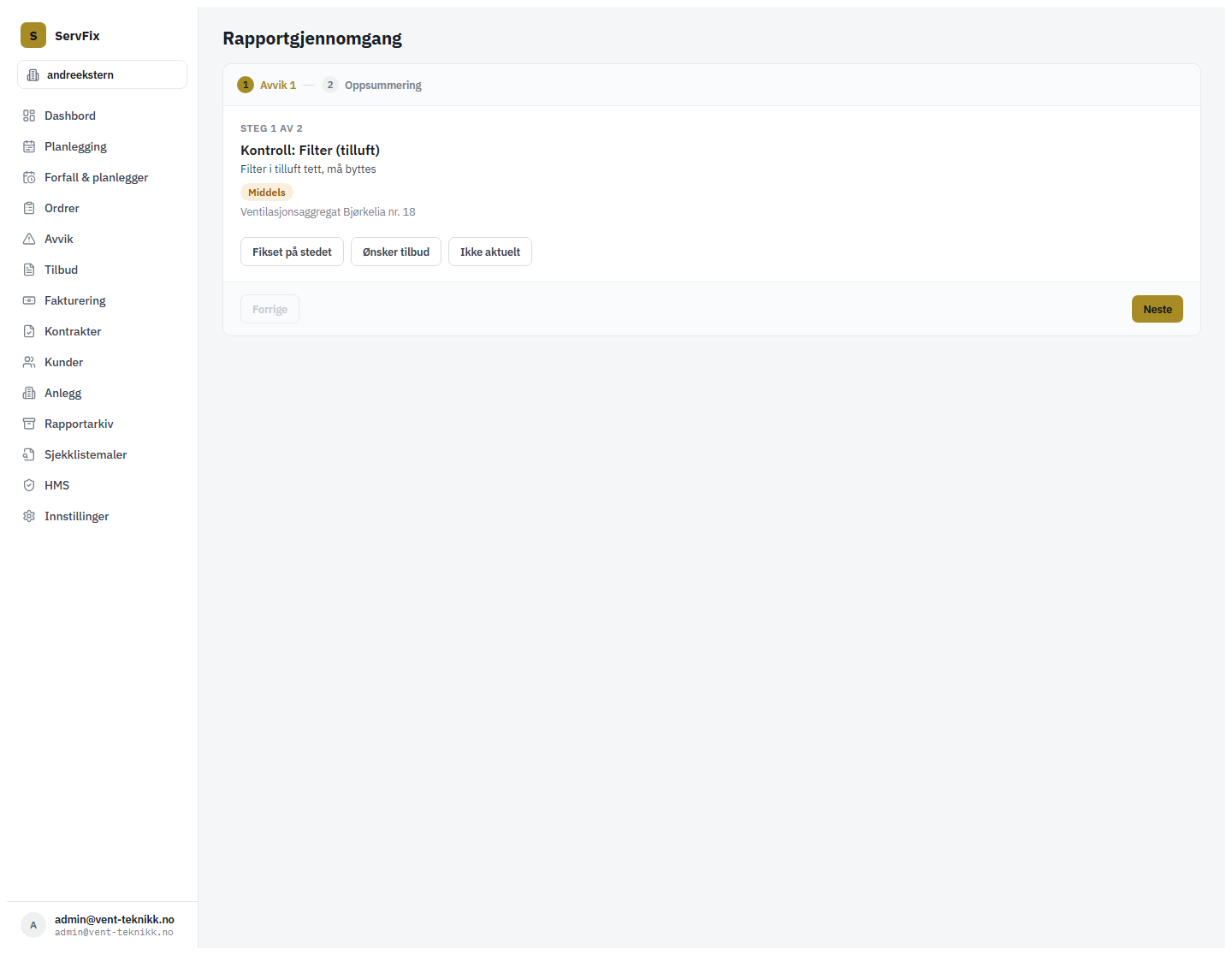Click the 'STEG 1 AV 2' label

[271, 128]
